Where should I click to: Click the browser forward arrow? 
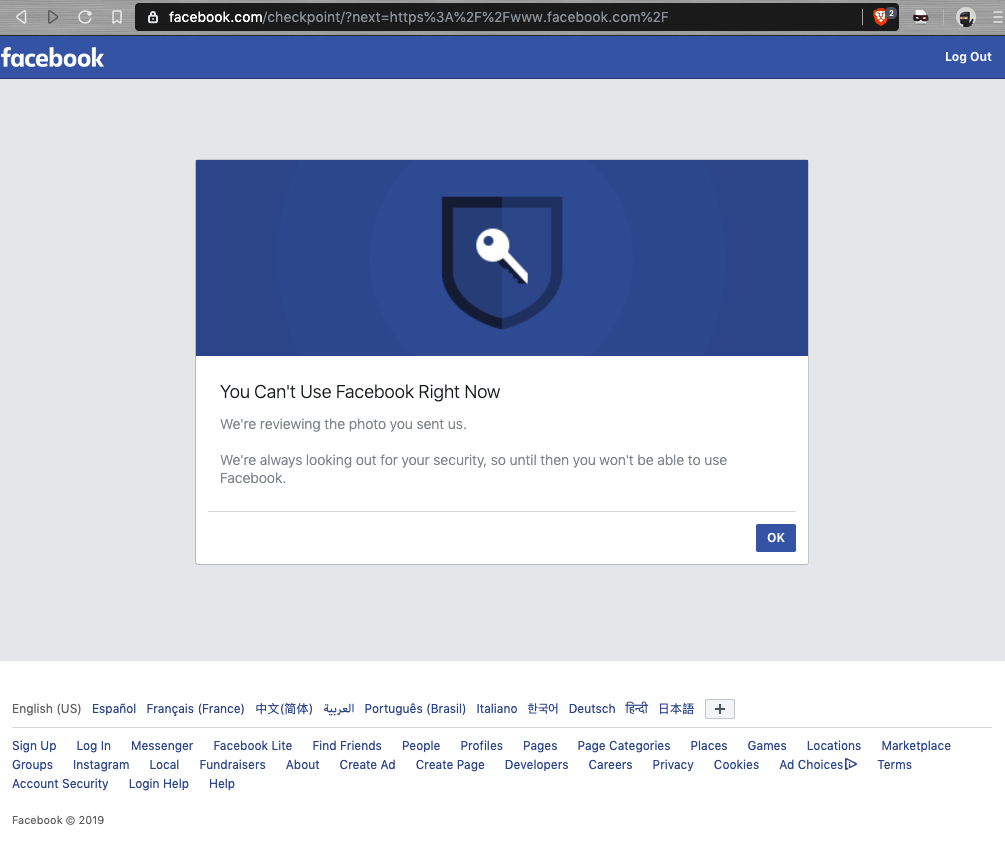coord(53,17)
